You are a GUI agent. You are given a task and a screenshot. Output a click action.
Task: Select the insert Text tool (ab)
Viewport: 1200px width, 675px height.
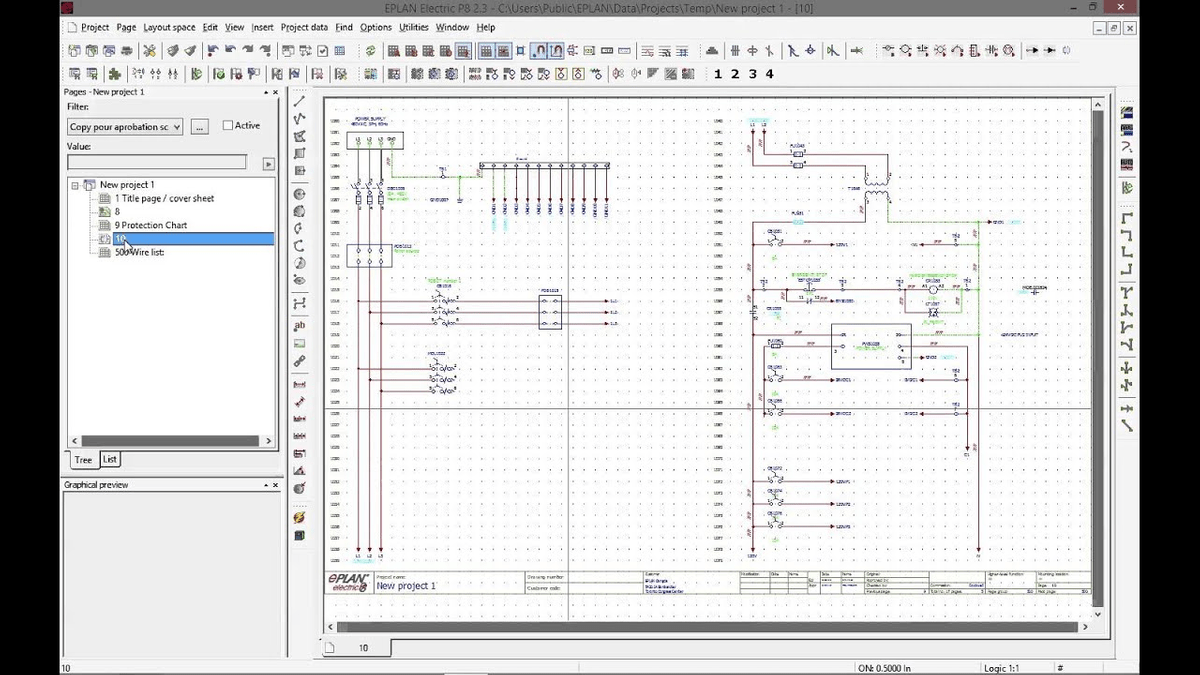click(298, 324)
